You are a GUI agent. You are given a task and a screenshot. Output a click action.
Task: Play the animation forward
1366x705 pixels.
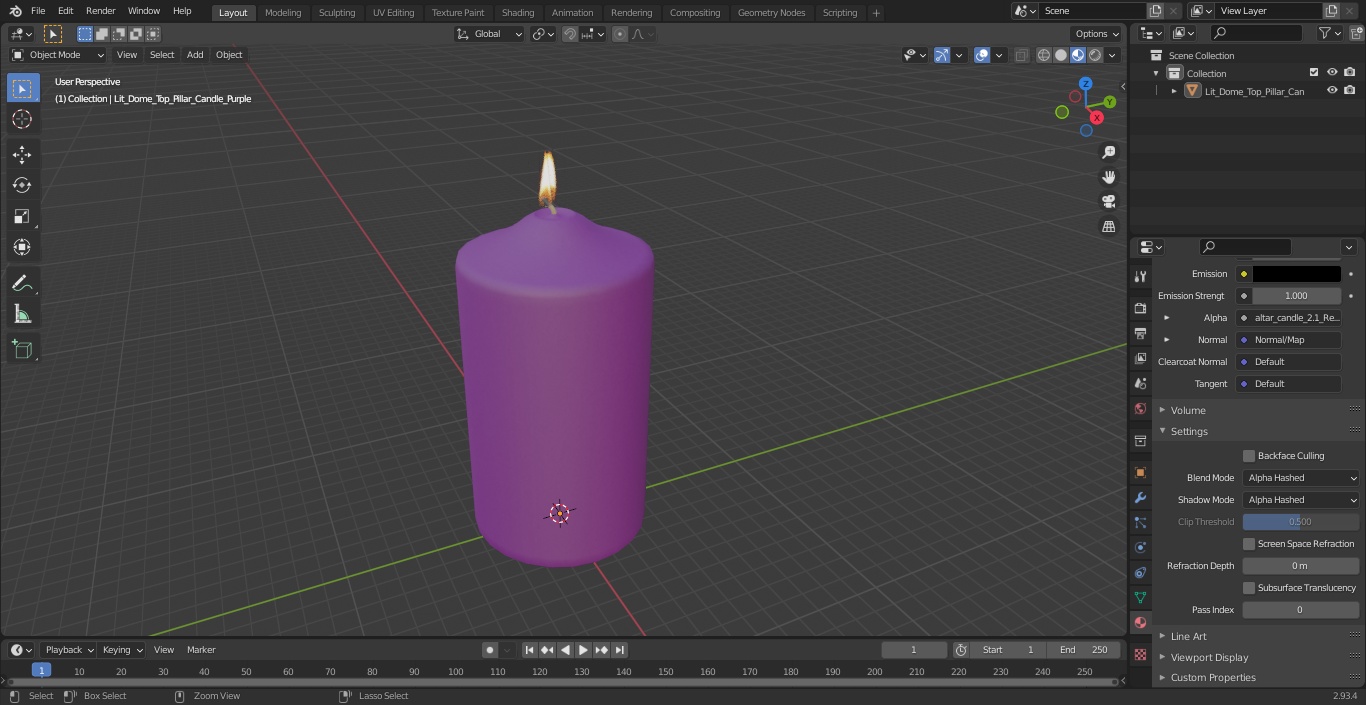pos(583,650)
